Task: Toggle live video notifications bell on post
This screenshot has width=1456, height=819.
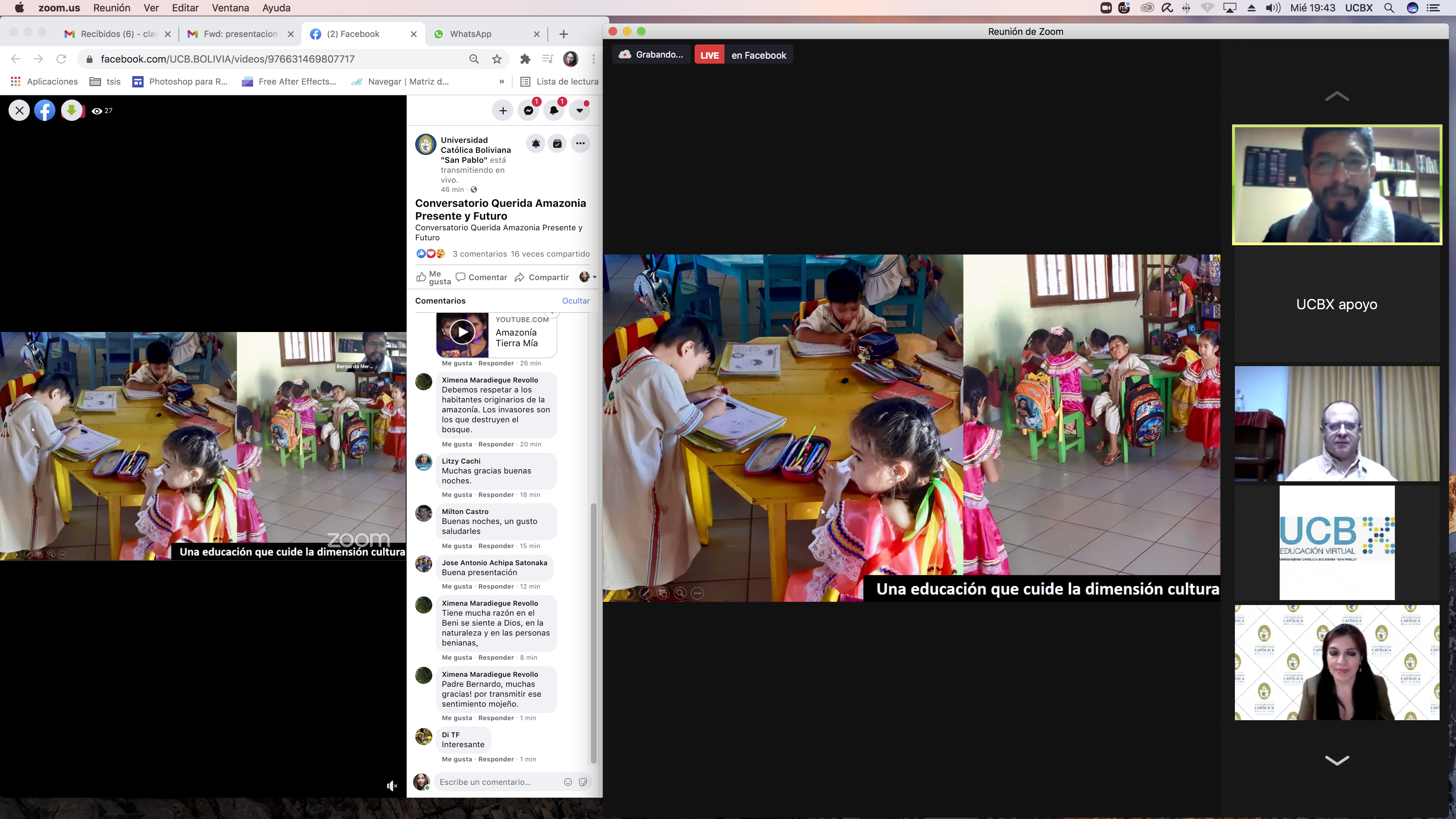Action: point(535,144)
